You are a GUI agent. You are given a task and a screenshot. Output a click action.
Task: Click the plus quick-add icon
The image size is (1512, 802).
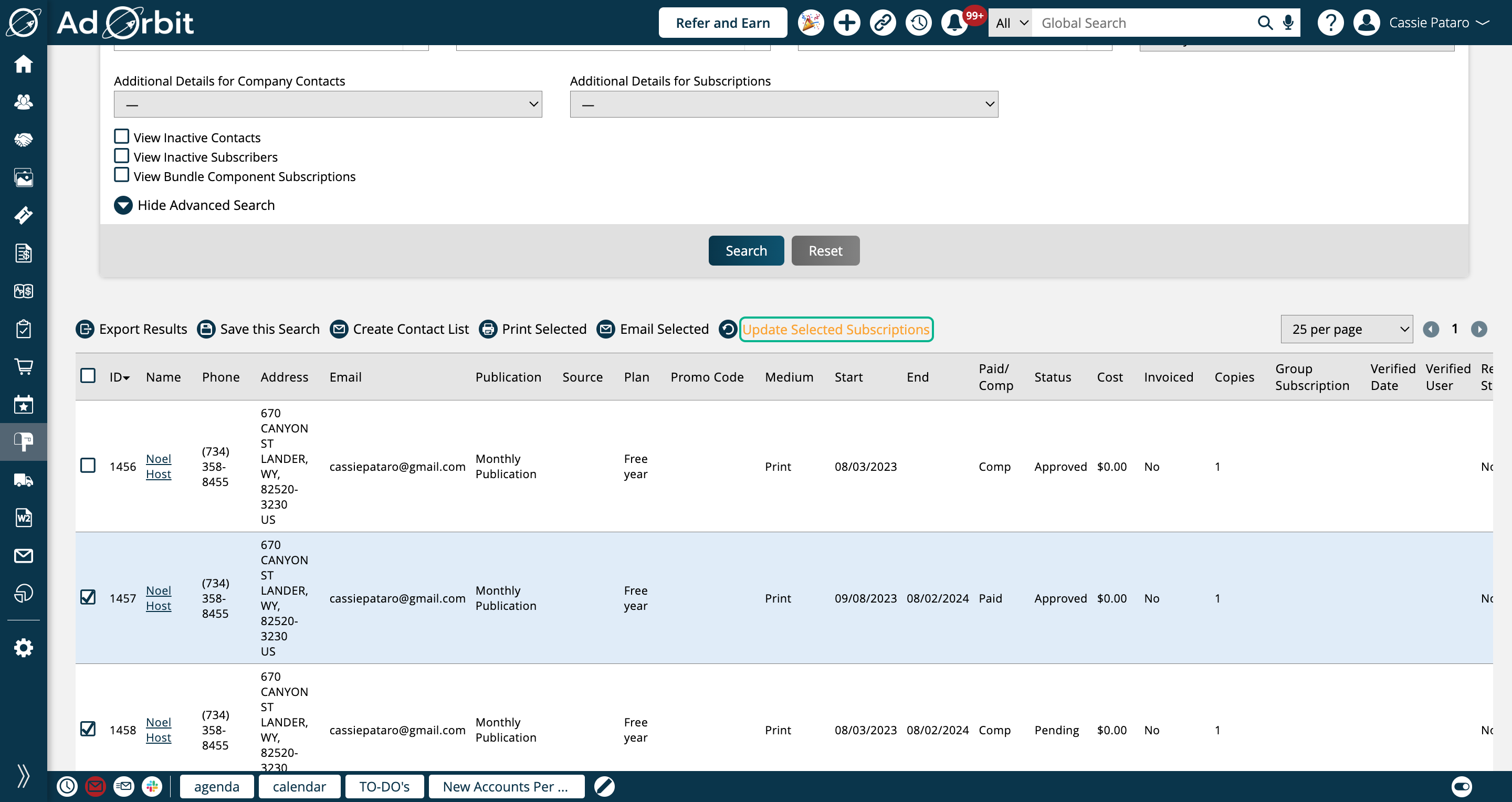point(846,23)
